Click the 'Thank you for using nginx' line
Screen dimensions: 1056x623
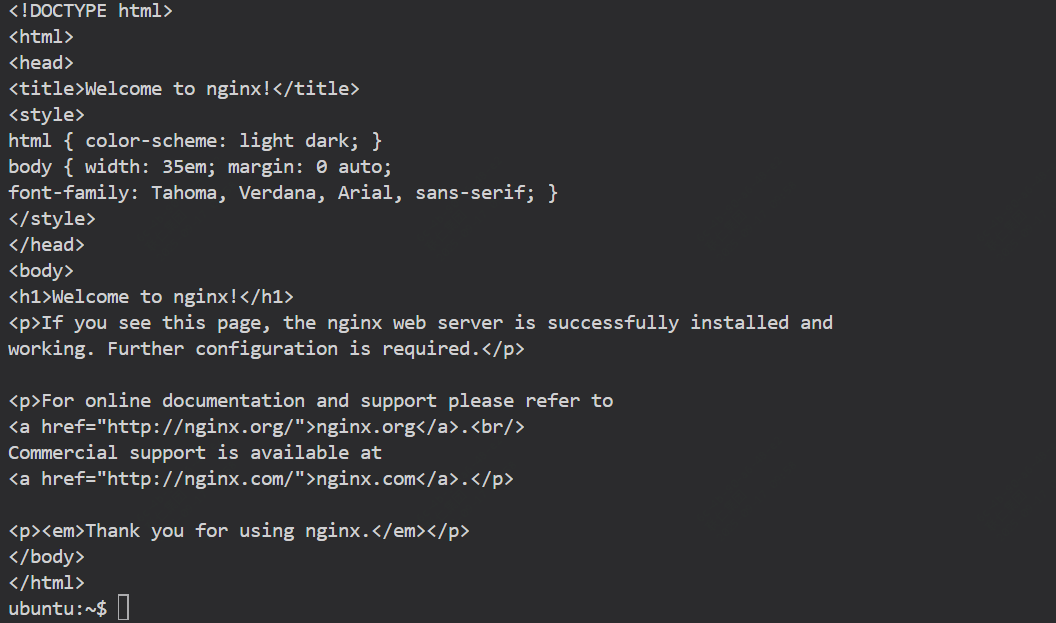click(239, 531)
